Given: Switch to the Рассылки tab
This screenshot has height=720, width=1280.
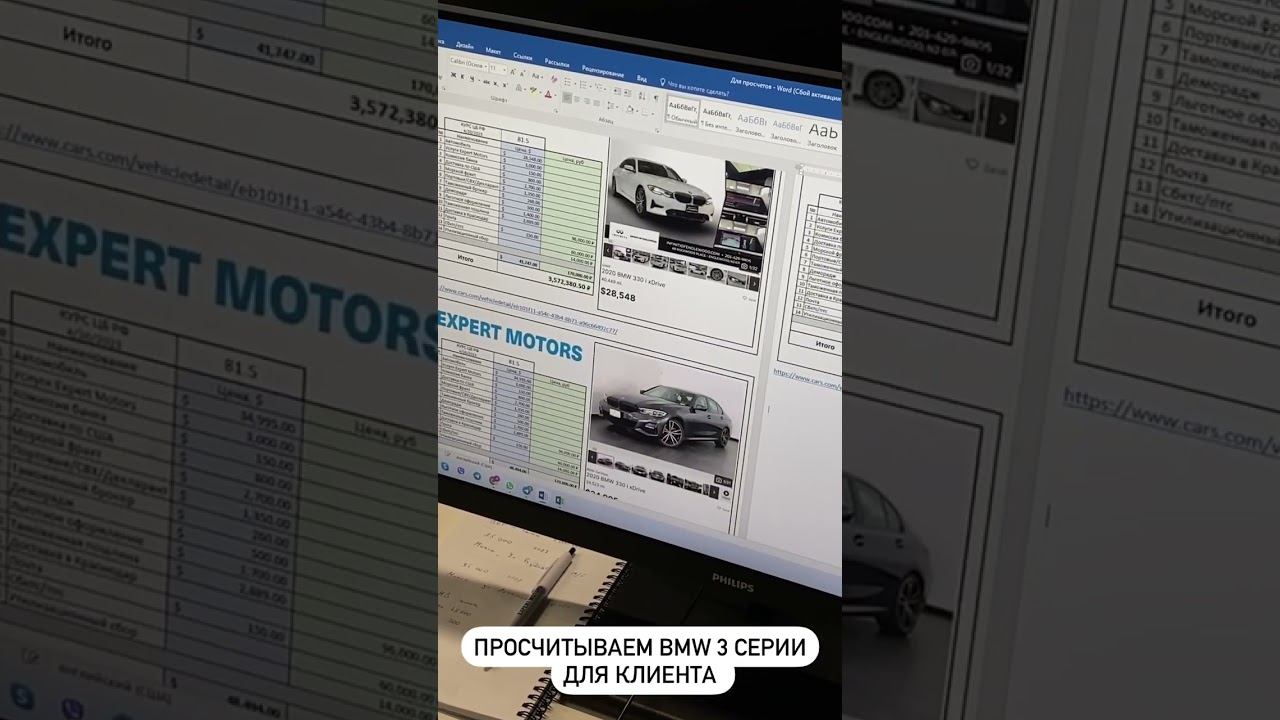Looking at the screenshot, I should tap(557, 62).
